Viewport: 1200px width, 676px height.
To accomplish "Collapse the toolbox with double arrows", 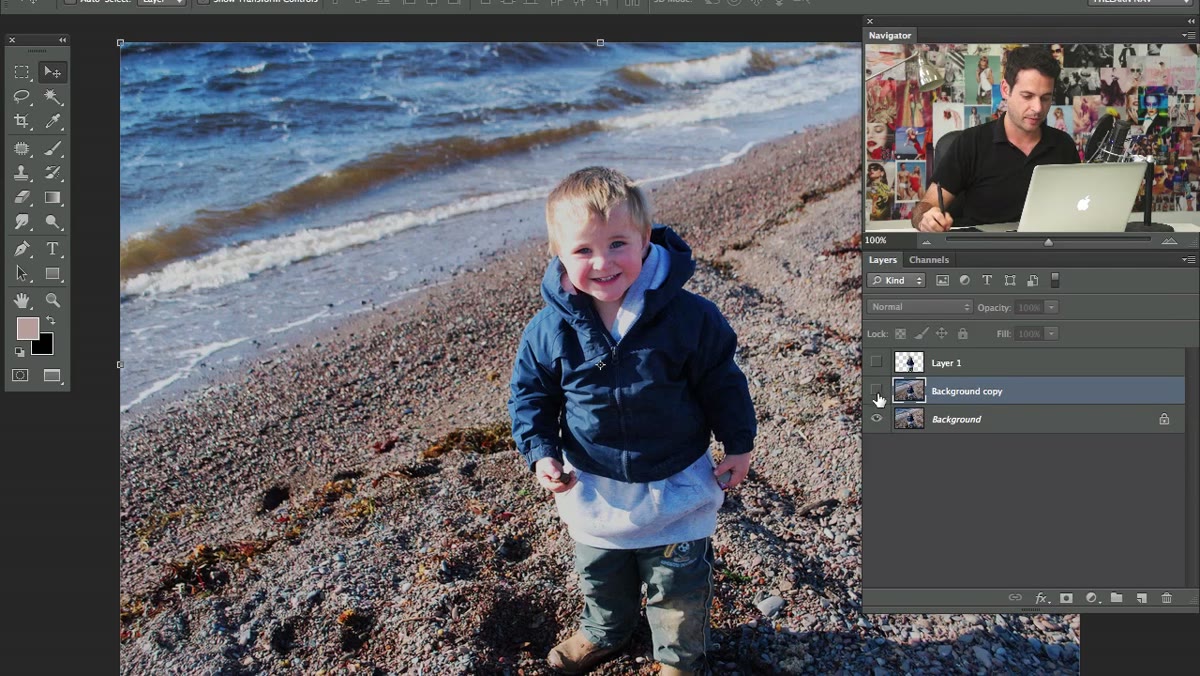I will 62,40.
